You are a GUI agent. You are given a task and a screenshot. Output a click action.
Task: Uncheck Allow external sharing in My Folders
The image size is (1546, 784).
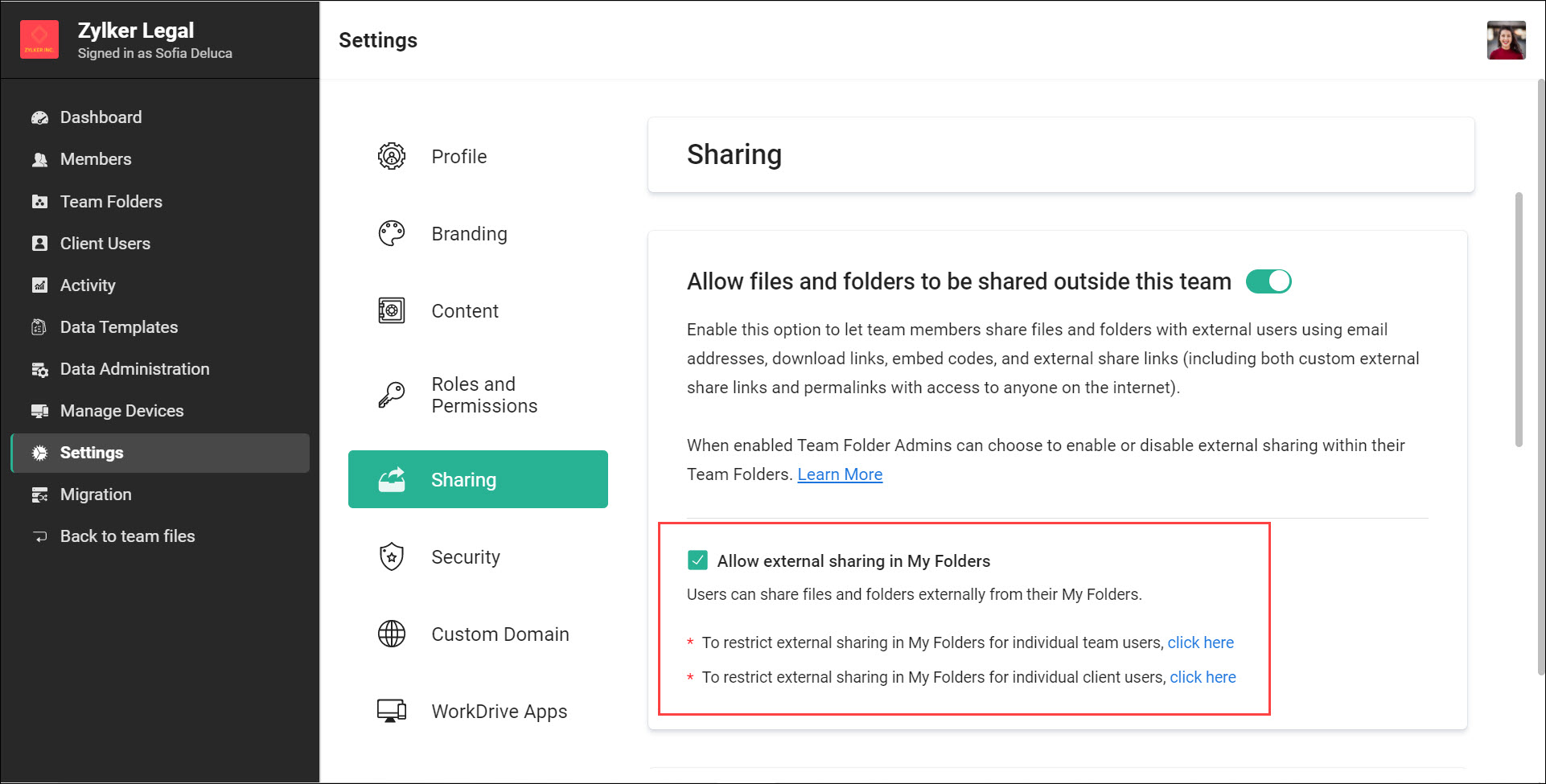697,560
